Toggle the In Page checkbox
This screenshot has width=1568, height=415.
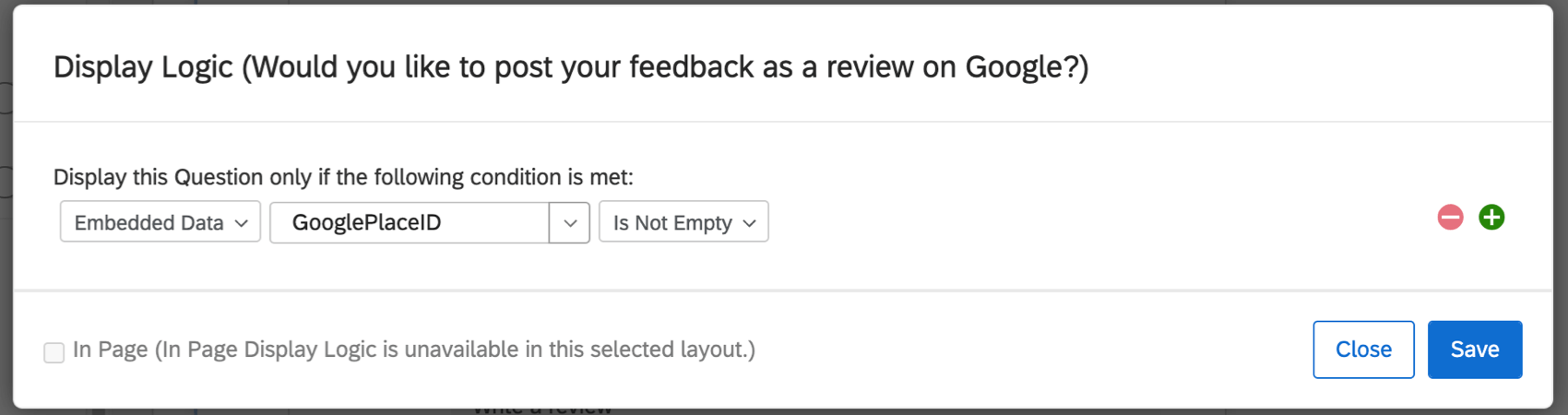pyautogui.click(x=54, y=352)
